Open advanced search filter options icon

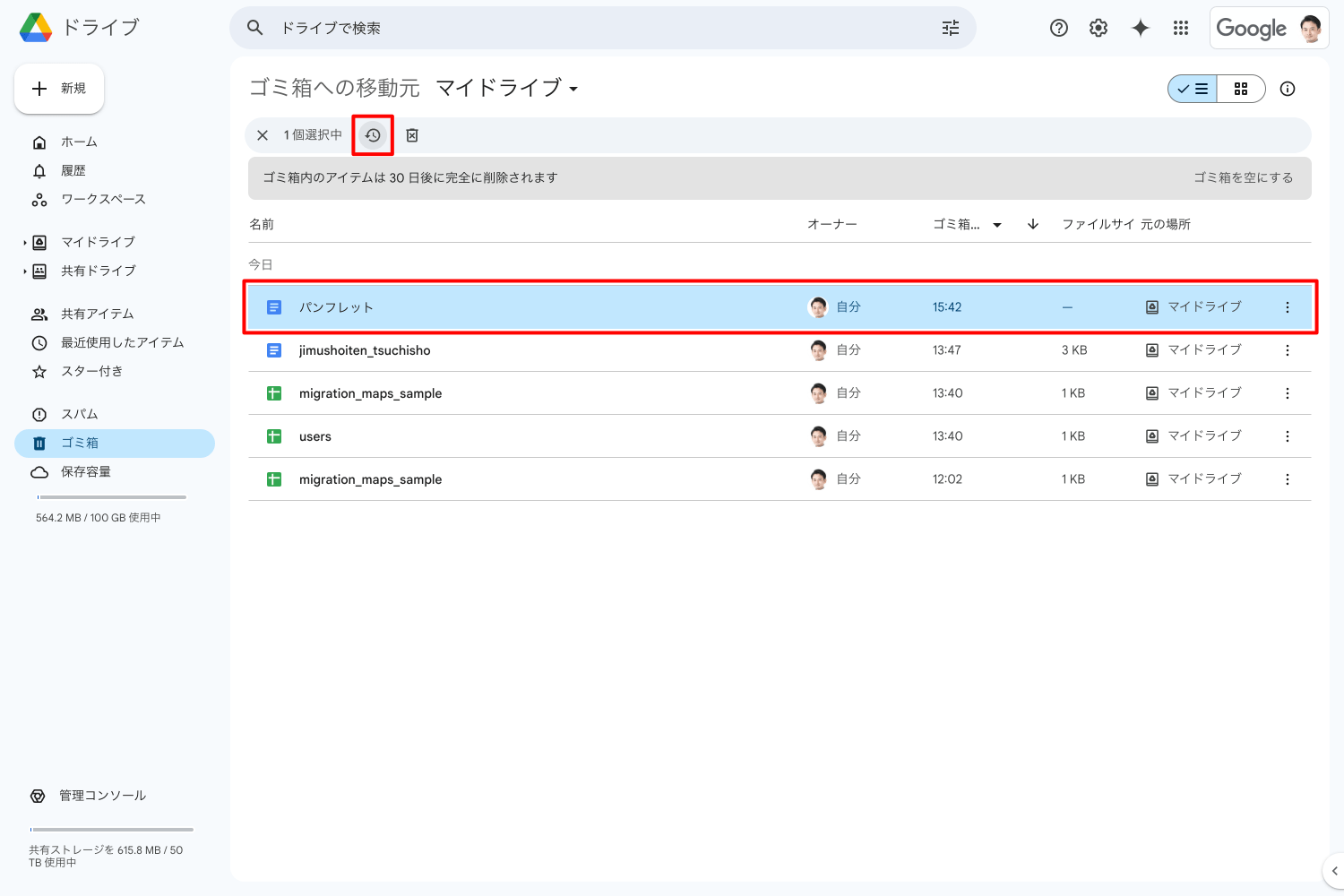coord(951,28)
